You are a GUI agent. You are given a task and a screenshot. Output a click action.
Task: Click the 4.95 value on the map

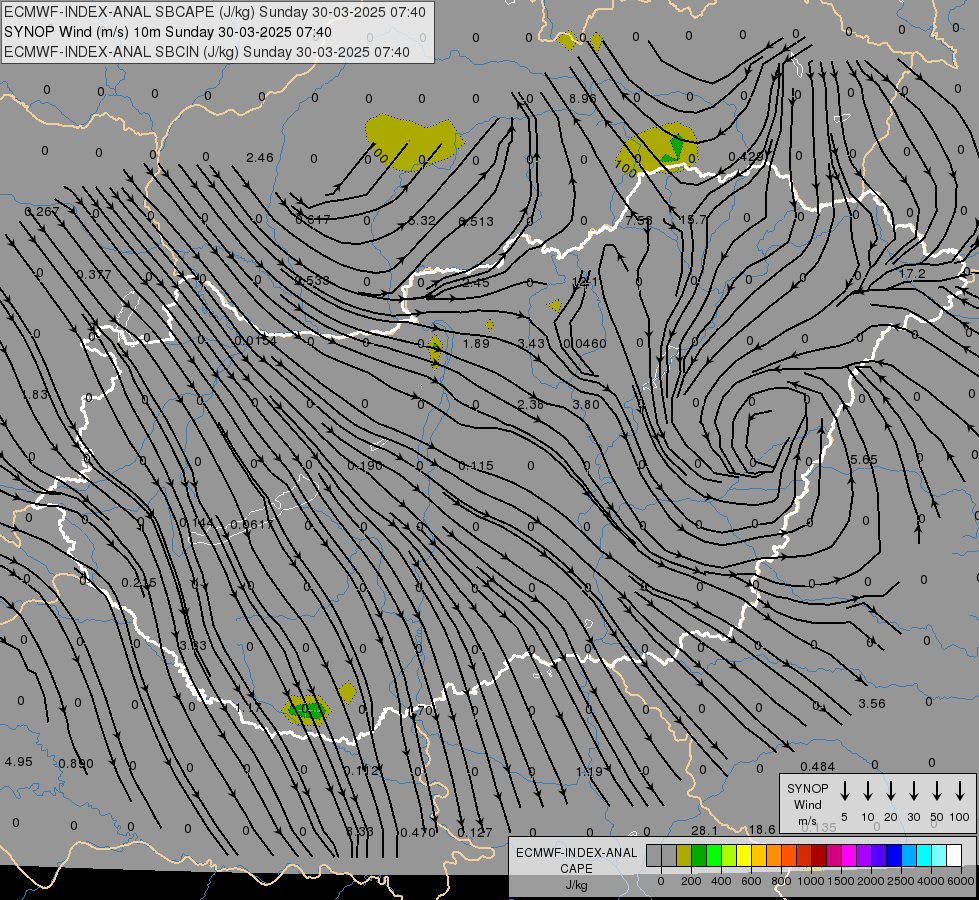pos(18,762)
